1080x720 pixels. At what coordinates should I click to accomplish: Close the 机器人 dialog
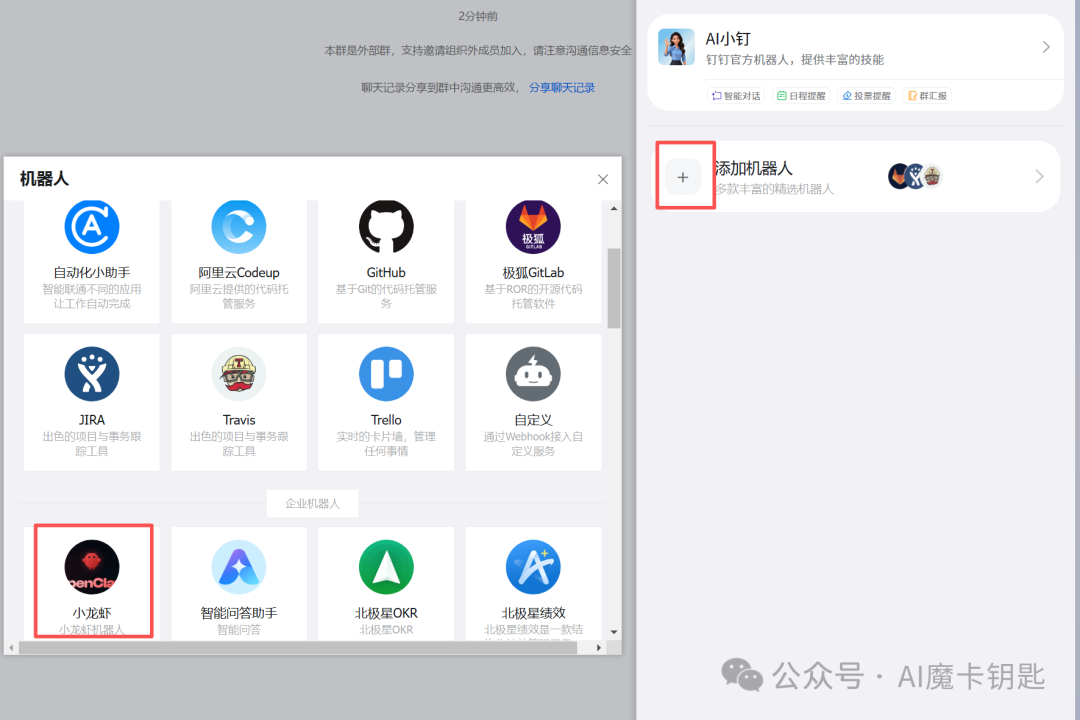point(603,179)
